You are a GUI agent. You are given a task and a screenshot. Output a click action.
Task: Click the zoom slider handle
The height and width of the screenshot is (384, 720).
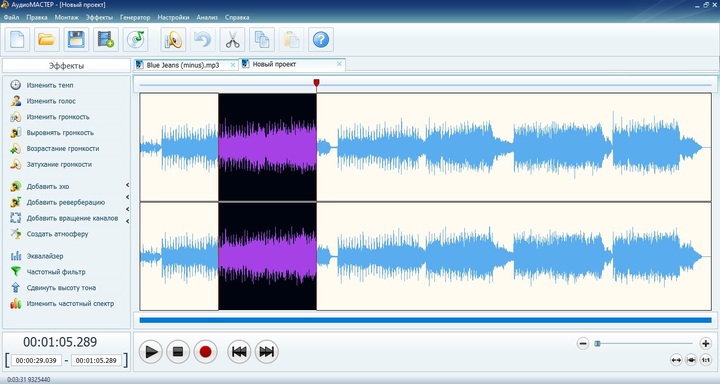click(597, 343)
